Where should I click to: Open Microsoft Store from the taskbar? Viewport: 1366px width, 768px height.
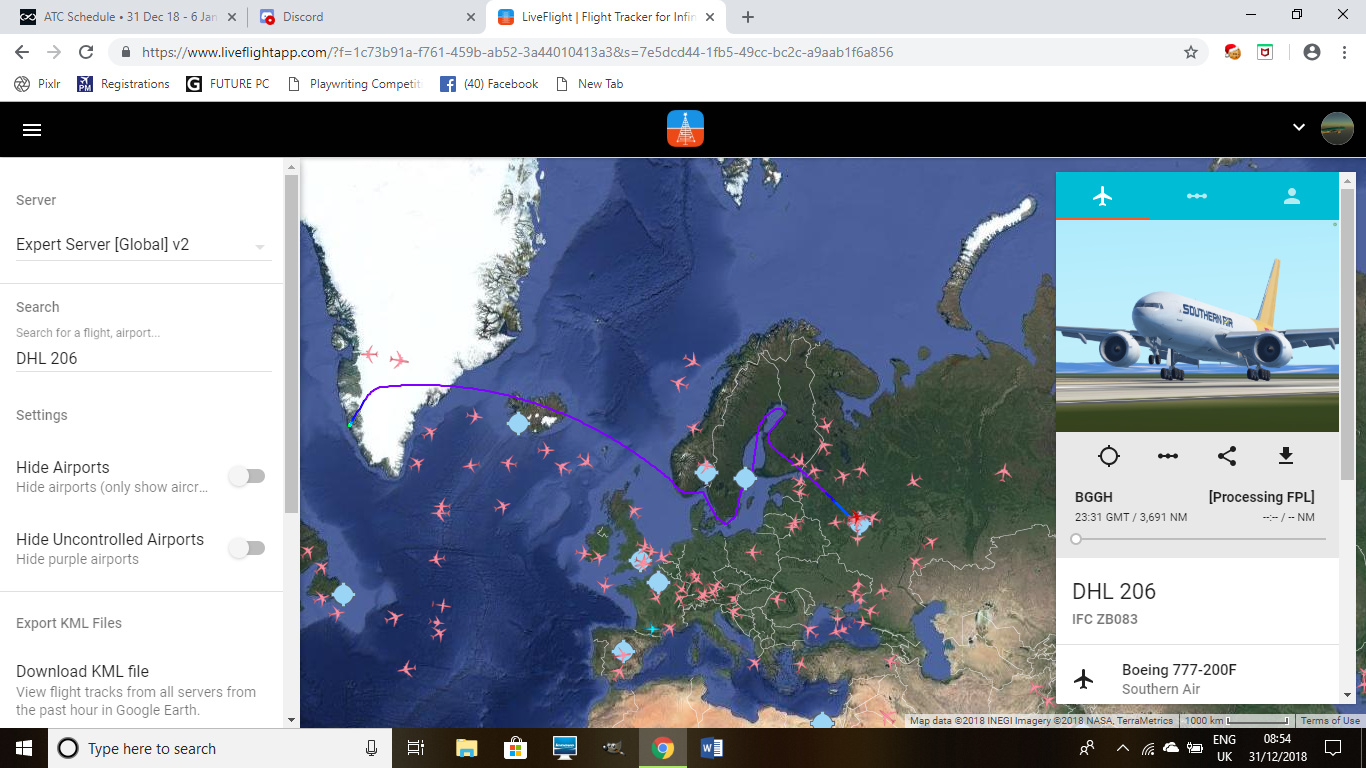(x=515, y=748)
